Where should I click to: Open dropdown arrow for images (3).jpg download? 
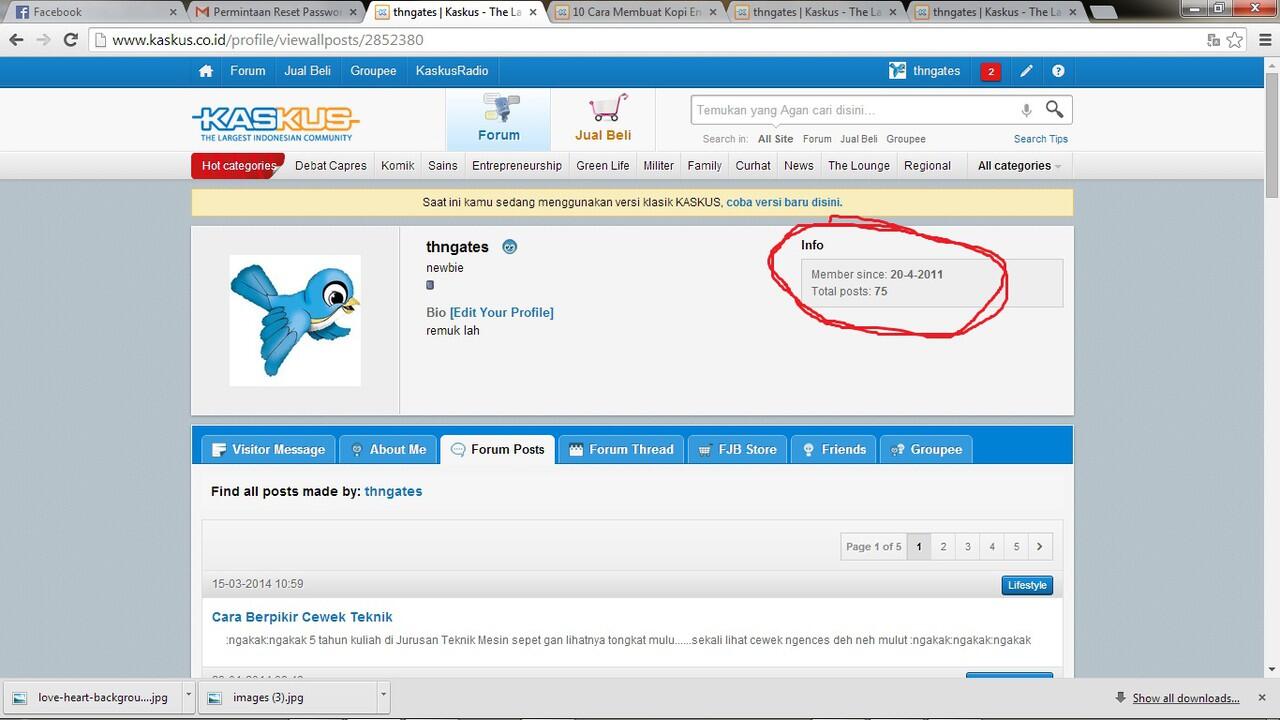(383, 697)
